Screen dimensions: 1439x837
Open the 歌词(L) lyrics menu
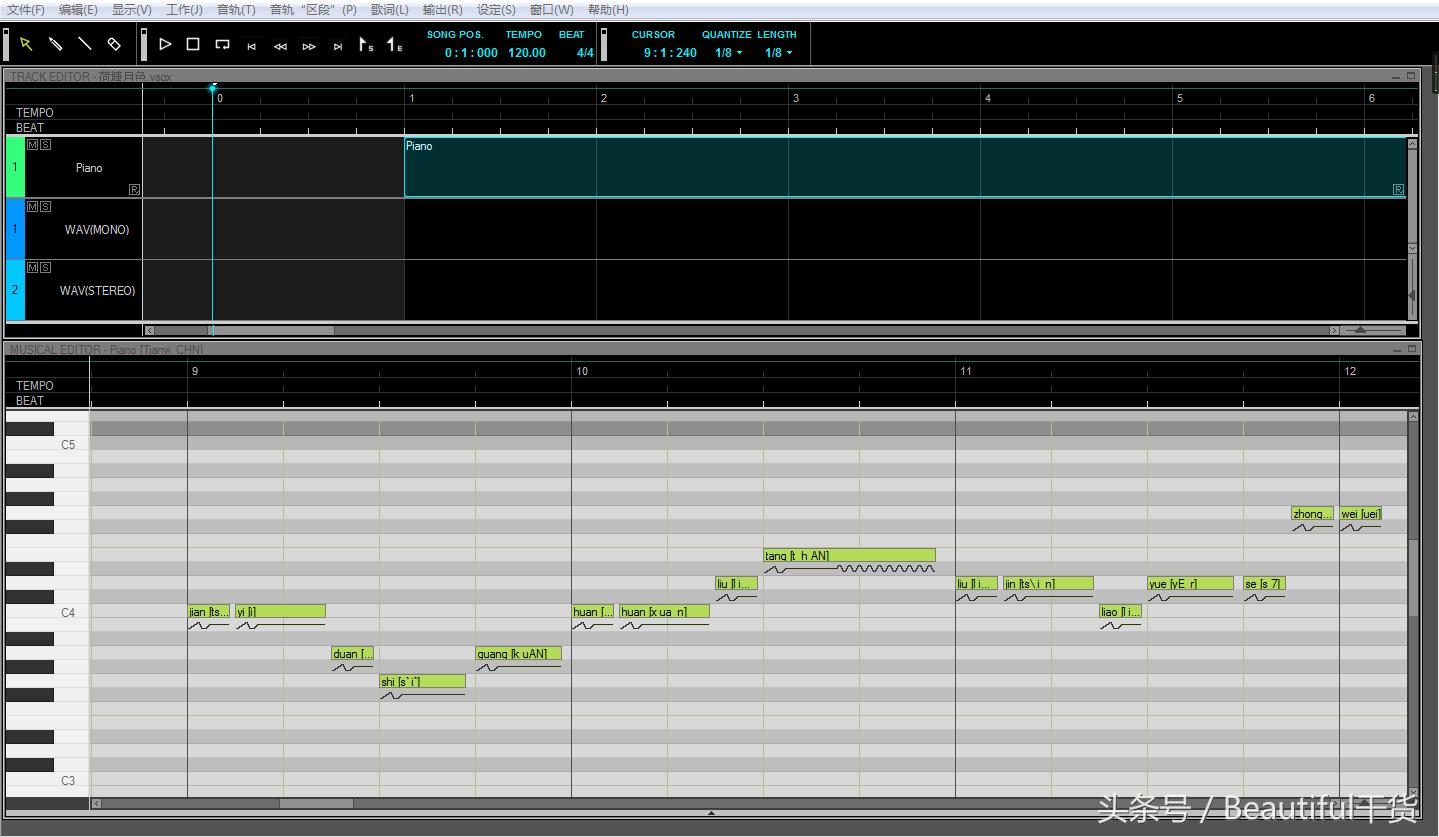pyautogui.click(x=389, y=10)
